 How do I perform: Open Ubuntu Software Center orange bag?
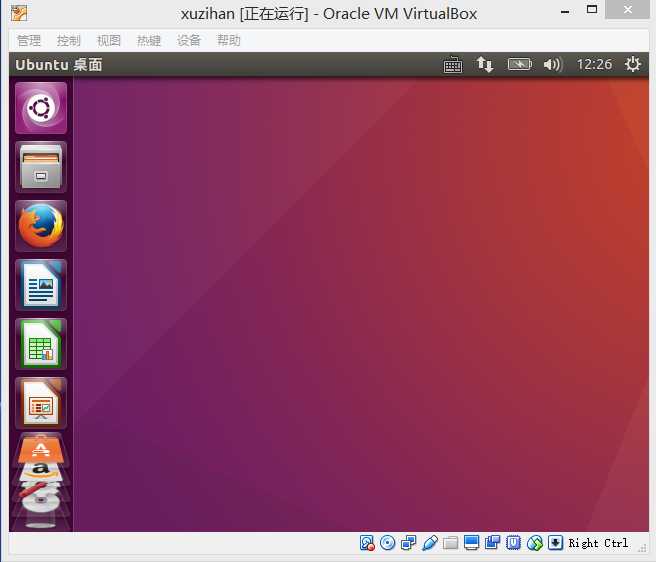pyautogui.click(x=41, y=449)
